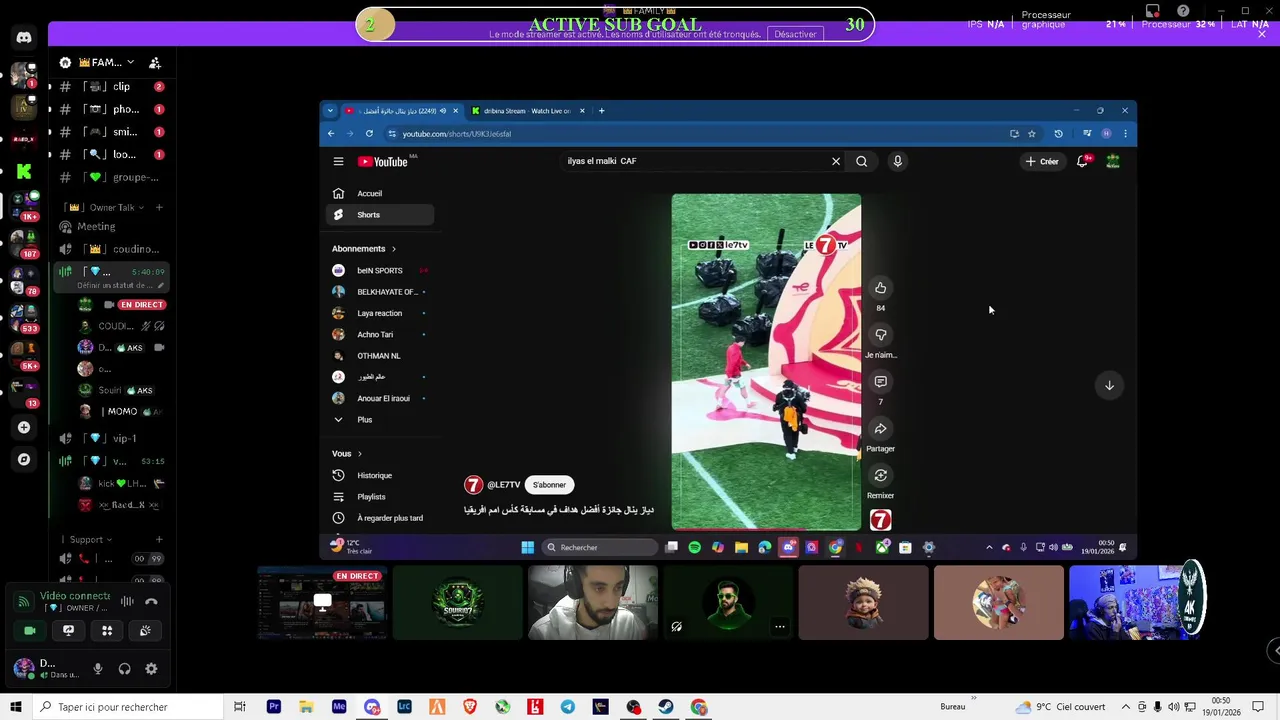Select the EN DIRECT stream thumbnail
This screenshot has height=720, width=1280.
coord(322,602)
